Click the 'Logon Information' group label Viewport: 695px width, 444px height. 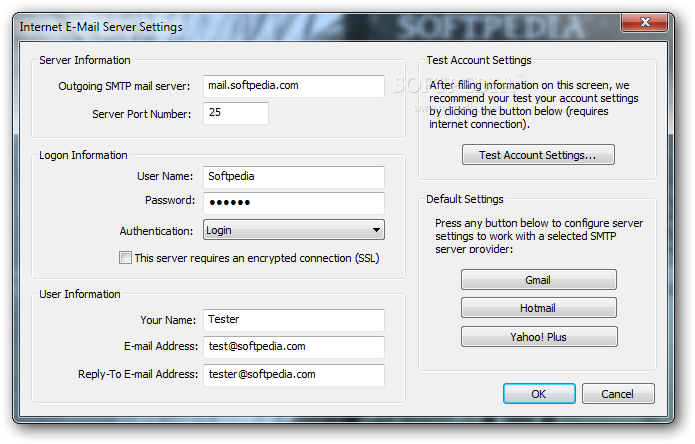pos(83,155)
